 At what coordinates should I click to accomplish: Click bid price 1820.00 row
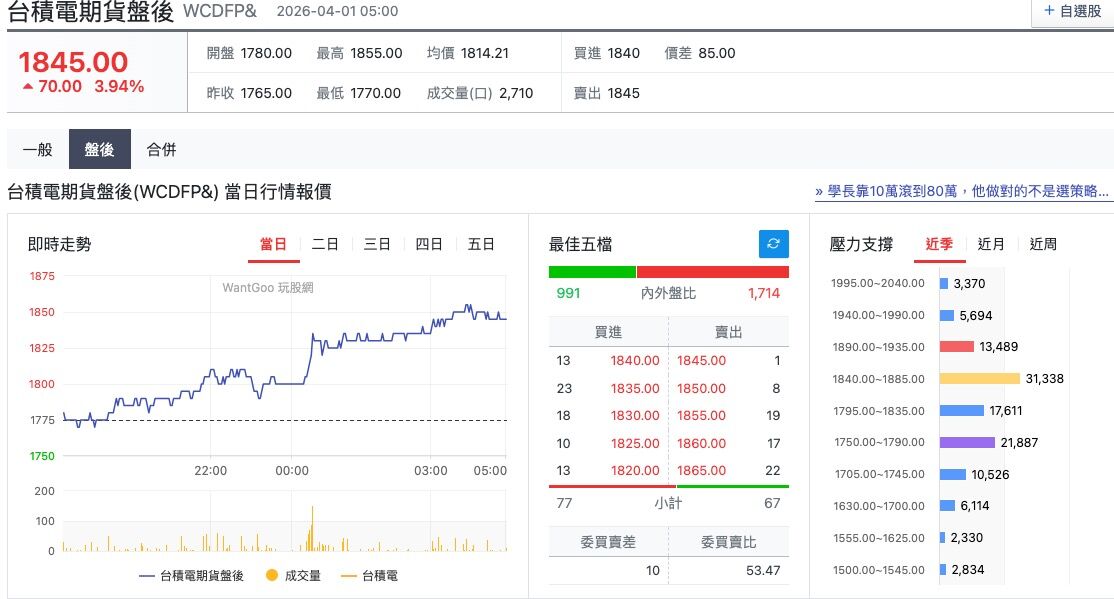pos(635,470)
